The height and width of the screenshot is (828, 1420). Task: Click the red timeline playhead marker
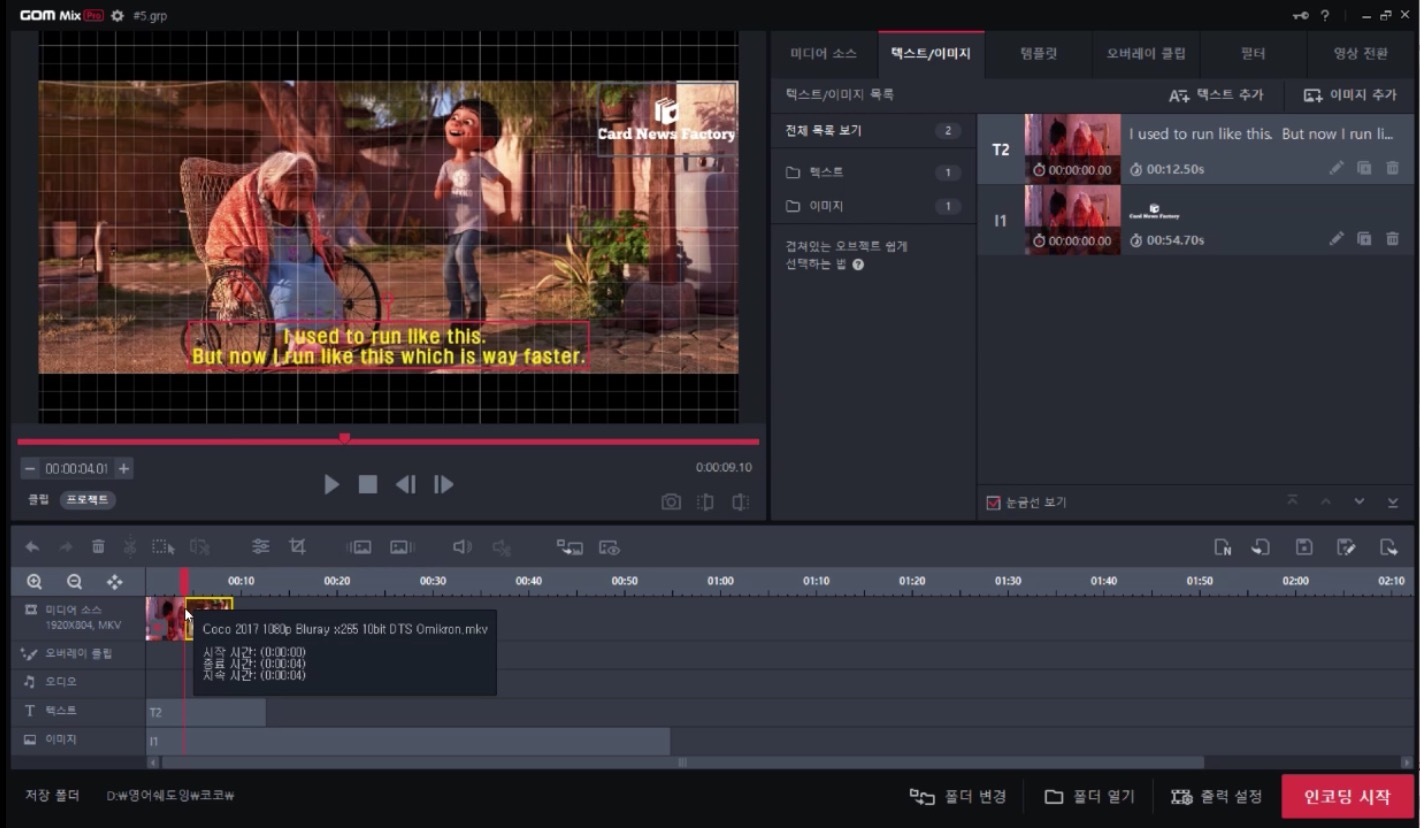[184, 580]
